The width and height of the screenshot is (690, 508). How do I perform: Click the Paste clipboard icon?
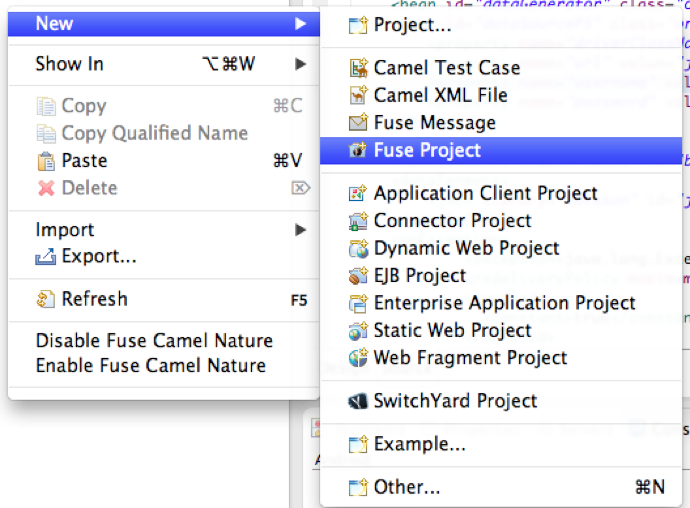click(46, 161)
